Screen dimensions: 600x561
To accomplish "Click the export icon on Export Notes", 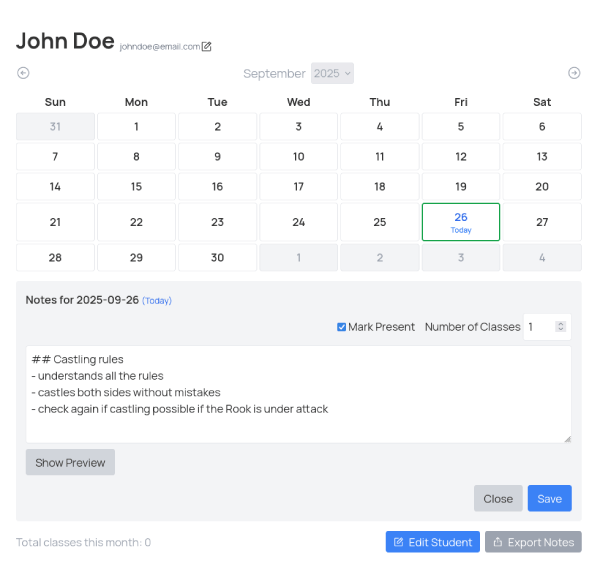I will point(498,542).
